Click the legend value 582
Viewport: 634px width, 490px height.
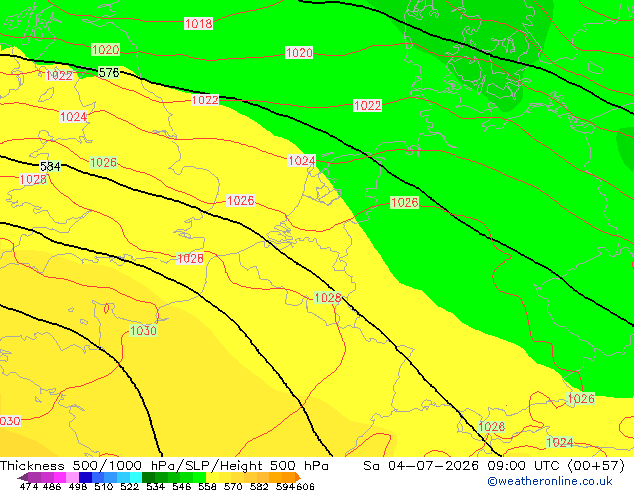click(x=259, y=486)
